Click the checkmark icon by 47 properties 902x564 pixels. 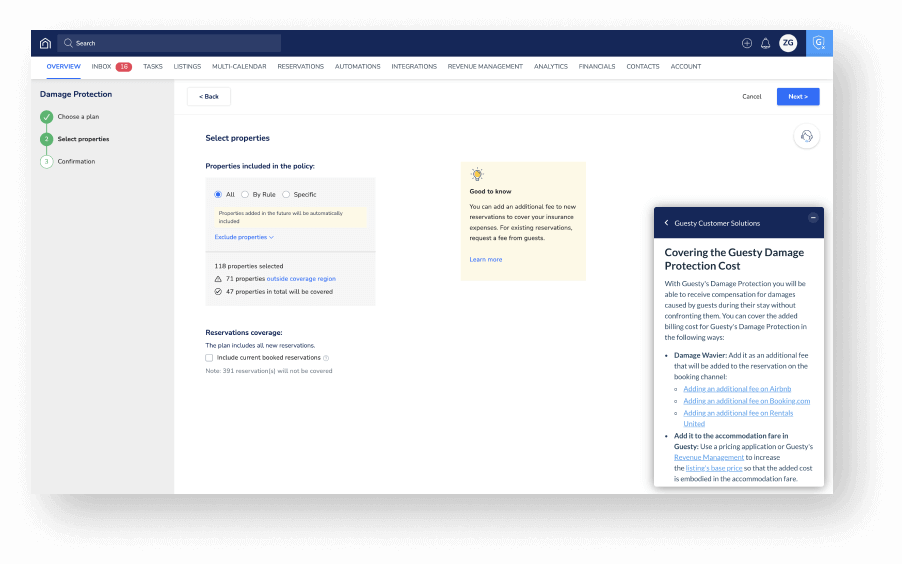(218, 292)
